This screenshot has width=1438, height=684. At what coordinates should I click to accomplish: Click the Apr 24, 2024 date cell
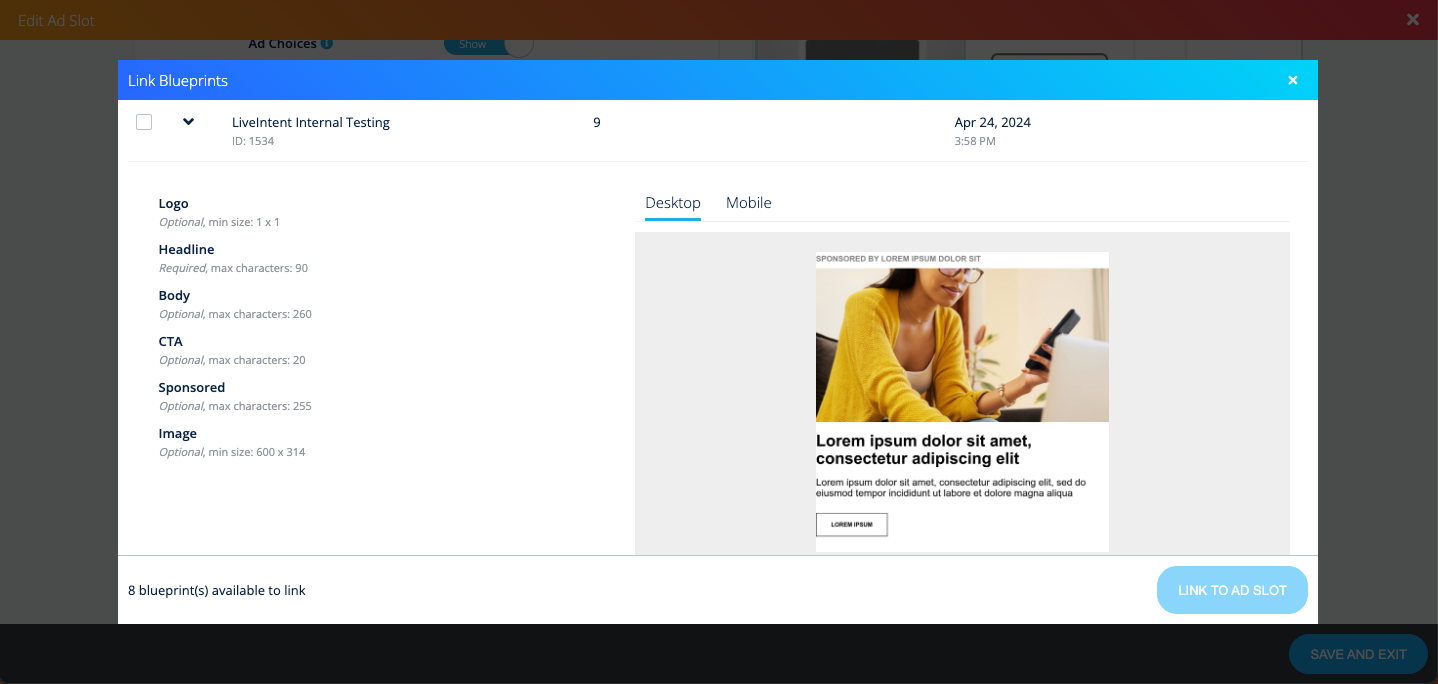click(992, 122)
